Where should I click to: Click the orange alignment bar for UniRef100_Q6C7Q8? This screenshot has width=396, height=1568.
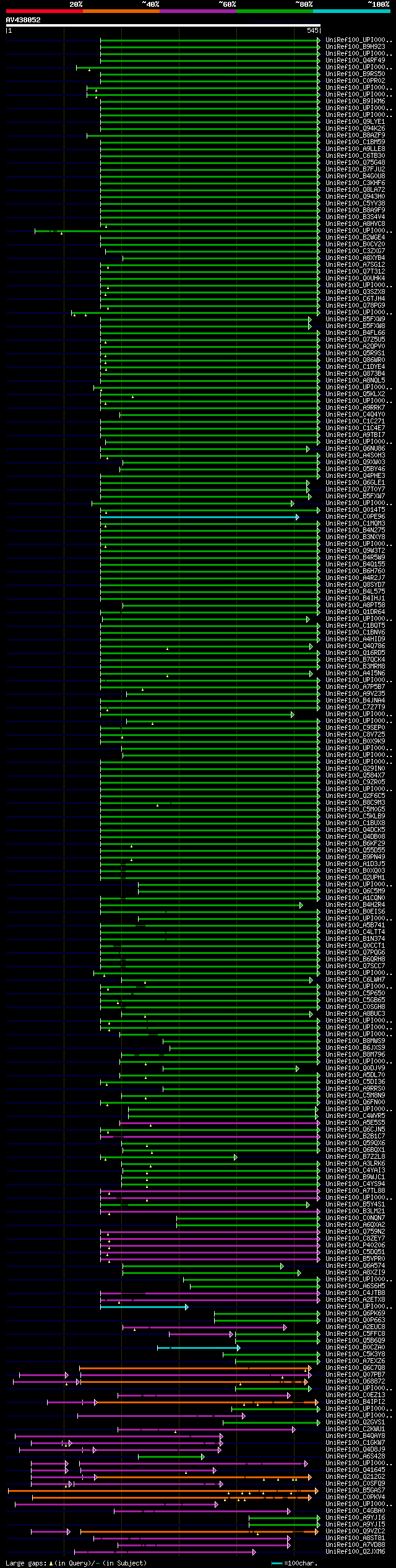click(195, 1368)
